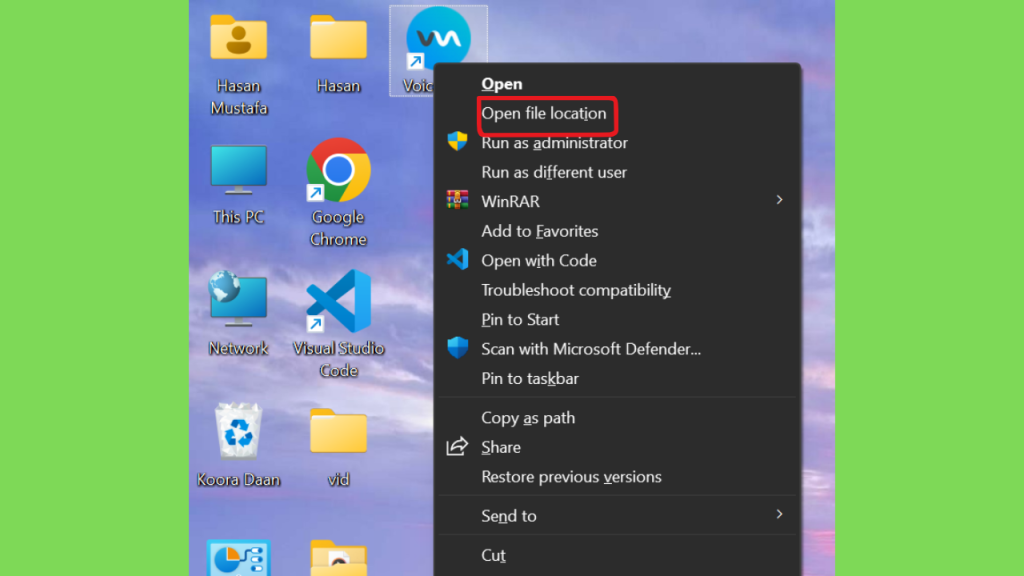Select Pin to taskbar
The height and width of the screenshot is (576, 1024).
530,379
